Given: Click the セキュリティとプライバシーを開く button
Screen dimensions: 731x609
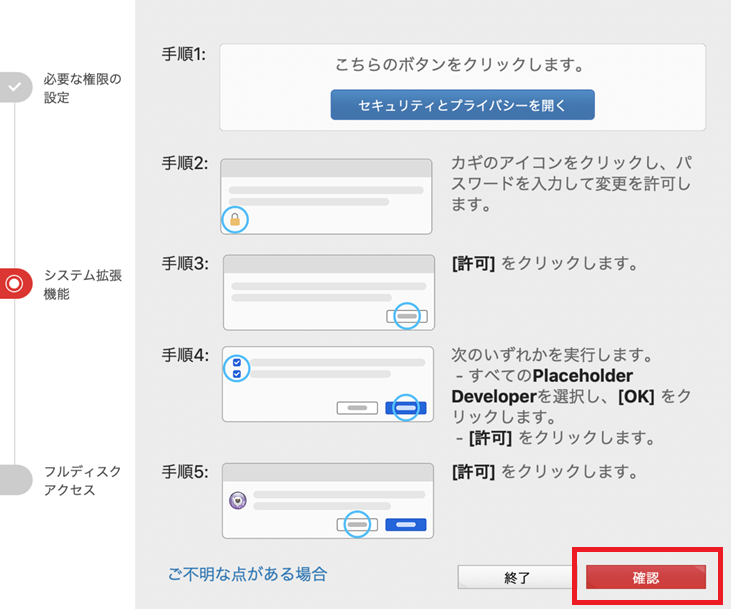Looking at the screenshot, I should pyautogui.click(x=462, y=105).
